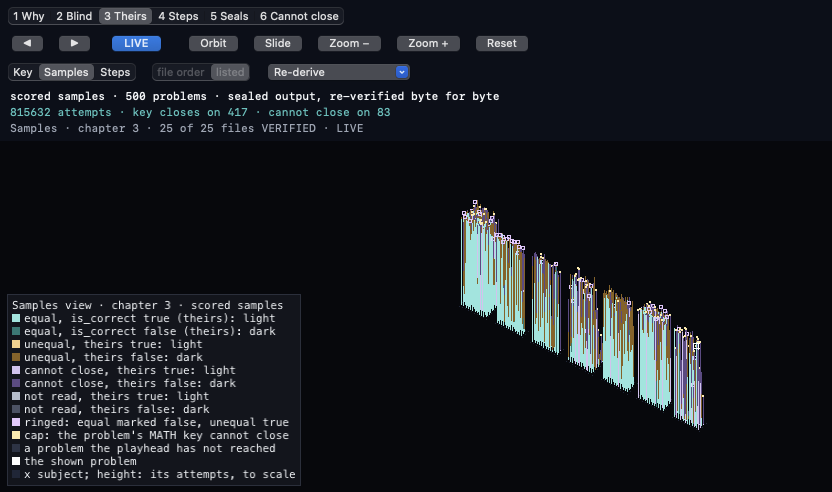Click the cap legend swatch
The width and height of the screenshot is (832, 492).
point(16,435)
